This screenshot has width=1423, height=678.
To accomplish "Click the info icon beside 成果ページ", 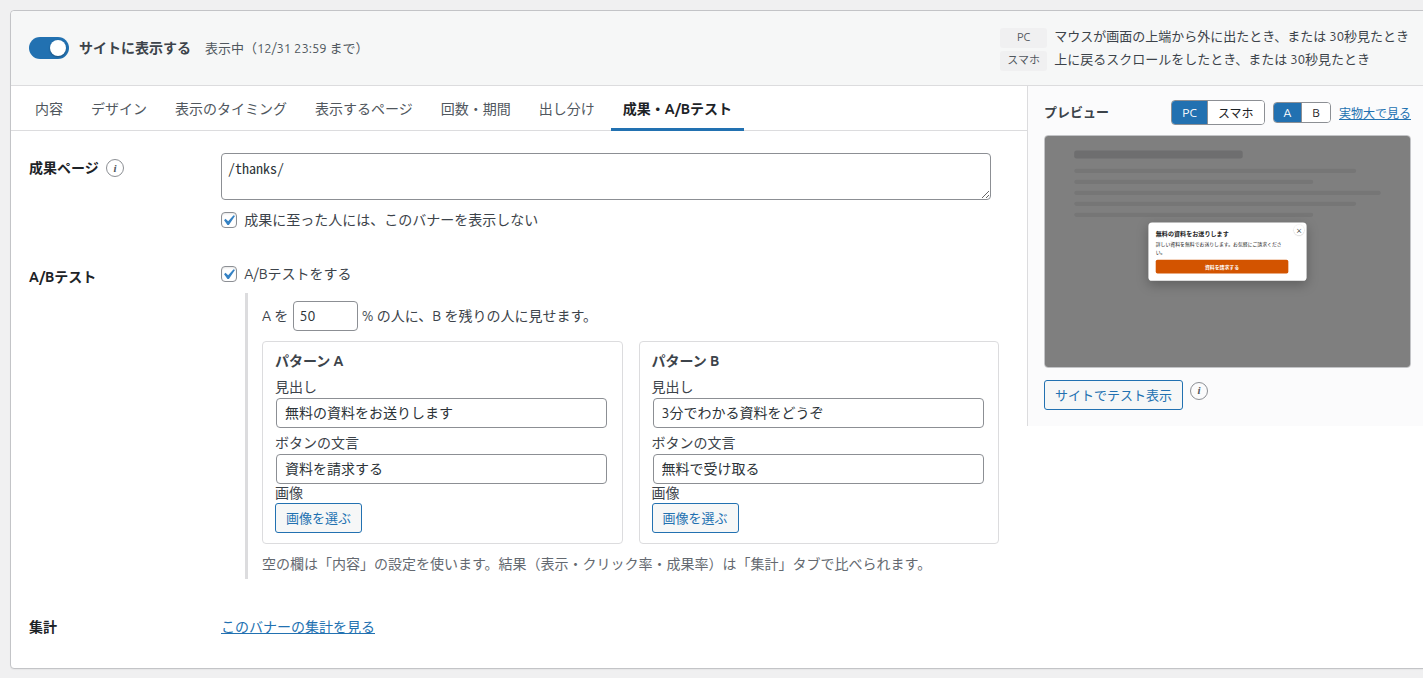I will point(115,168).
